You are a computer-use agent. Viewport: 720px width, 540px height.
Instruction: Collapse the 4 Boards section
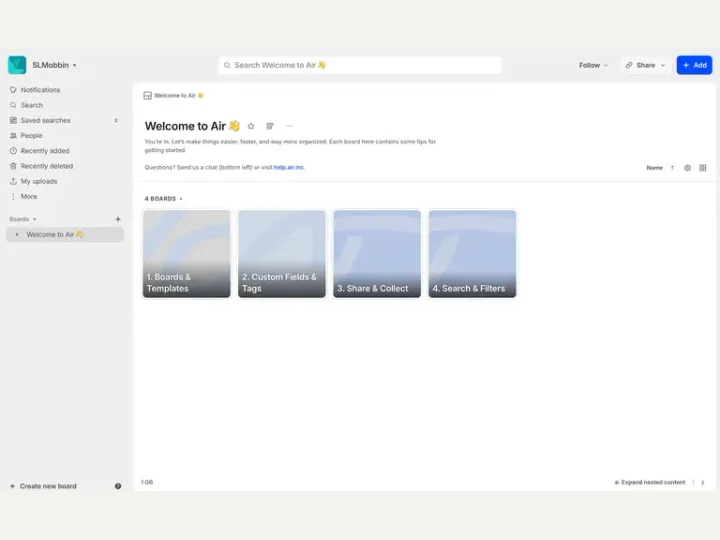click(x=163, y=199)
